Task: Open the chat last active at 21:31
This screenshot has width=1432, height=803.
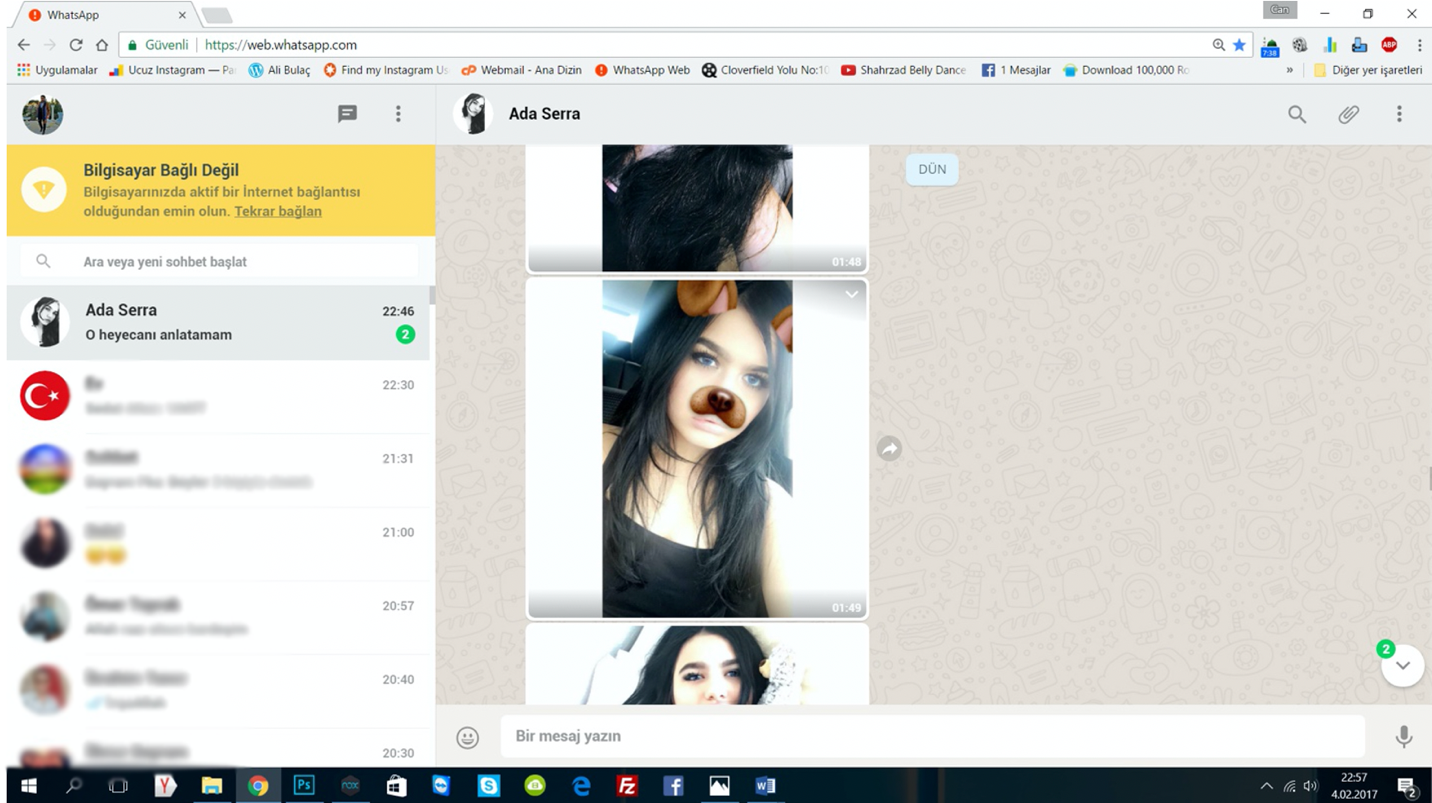Action: (218, 470)
